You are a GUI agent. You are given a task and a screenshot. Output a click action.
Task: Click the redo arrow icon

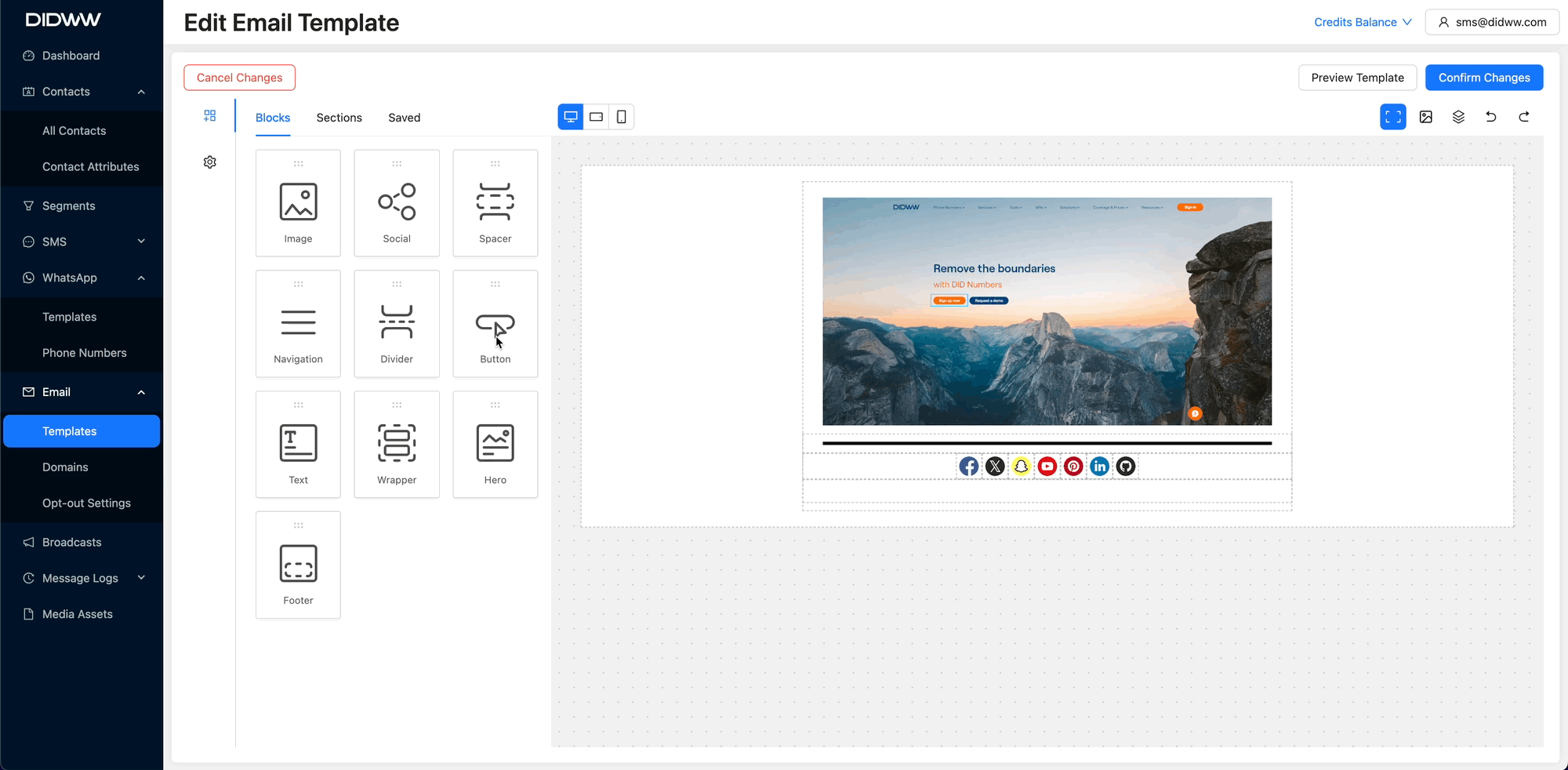click(x=1523, y=117)
